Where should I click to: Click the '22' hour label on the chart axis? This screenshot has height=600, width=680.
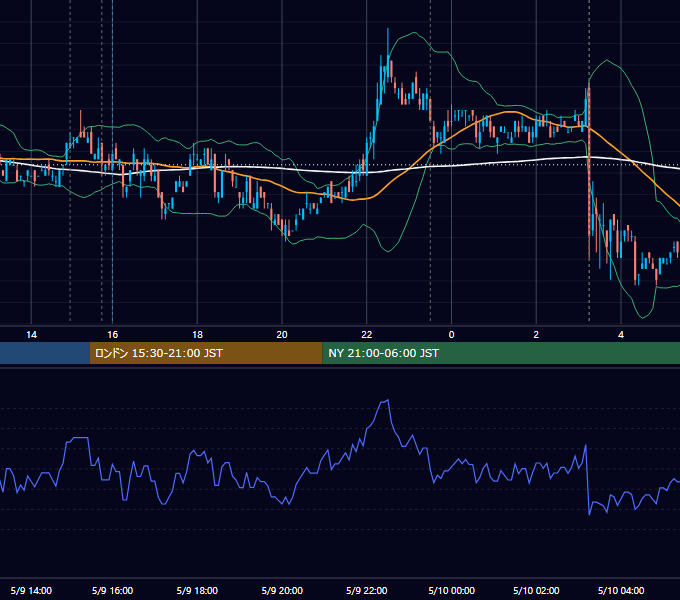(366, 335)
